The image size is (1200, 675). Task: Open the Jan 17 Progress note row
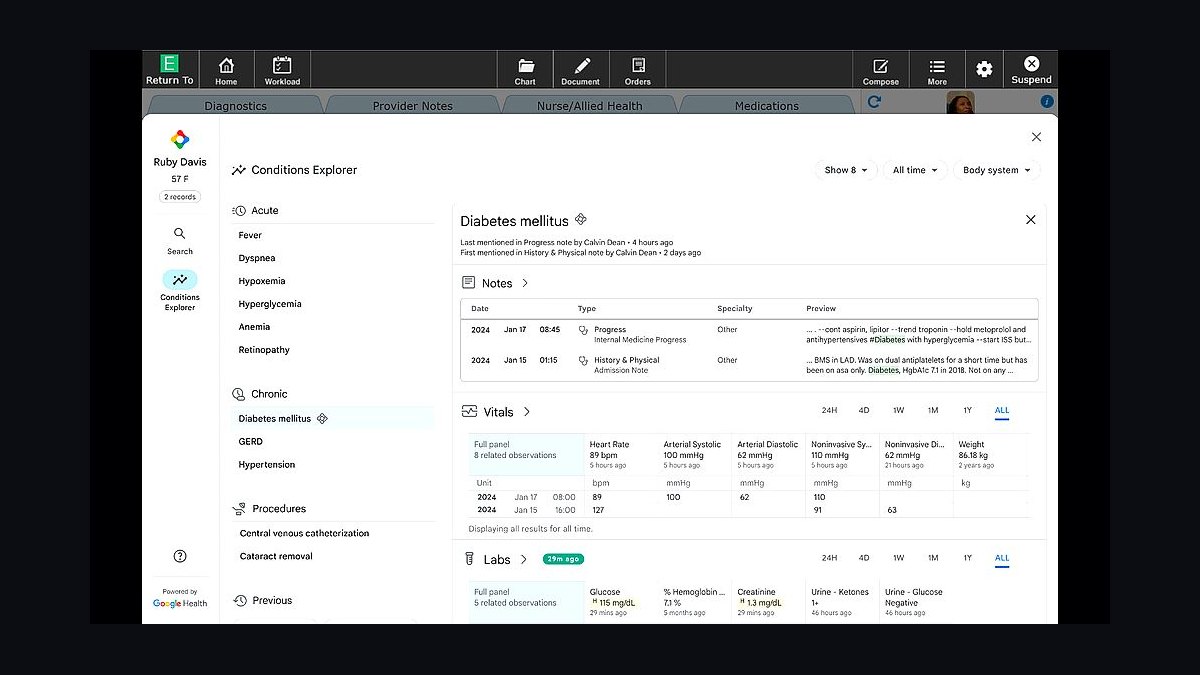click(x=749, y=334)
